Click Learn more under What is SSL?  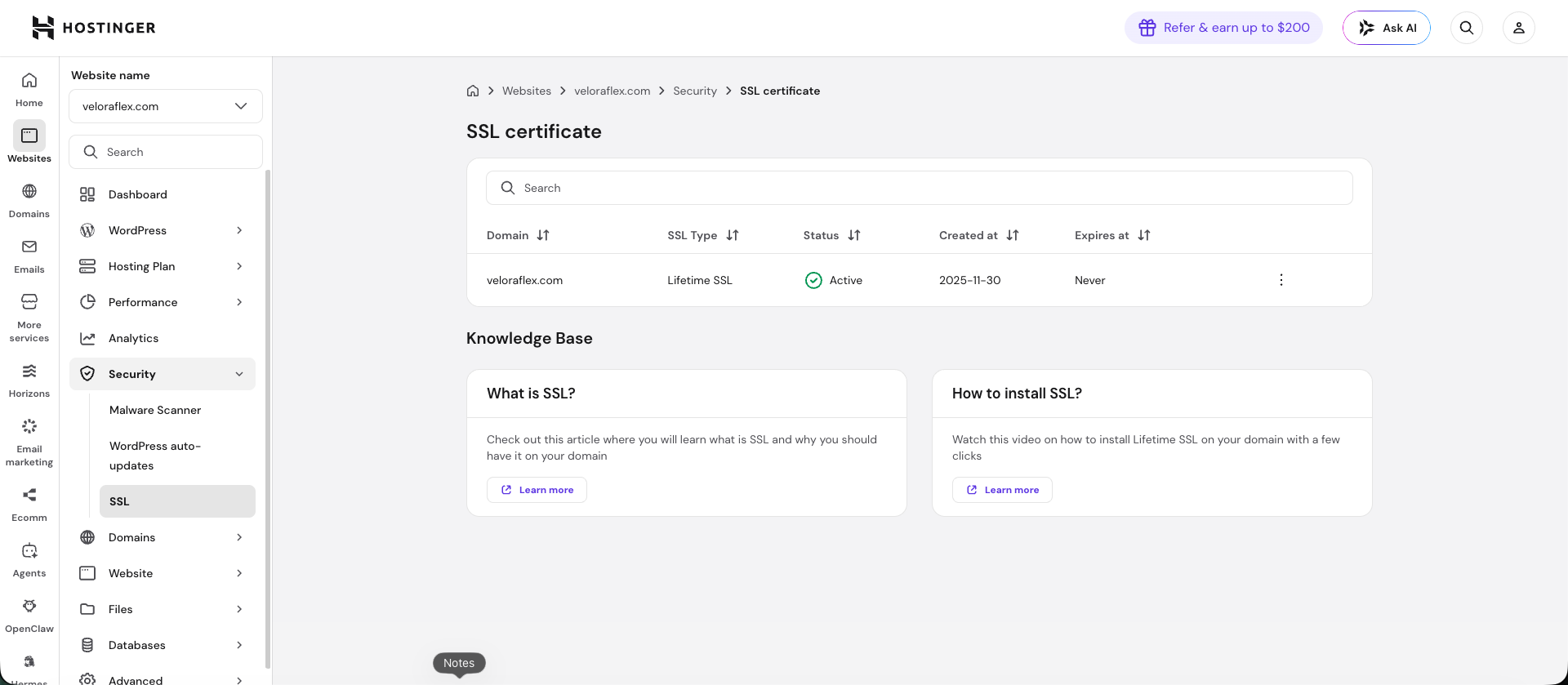coord(537,490)
